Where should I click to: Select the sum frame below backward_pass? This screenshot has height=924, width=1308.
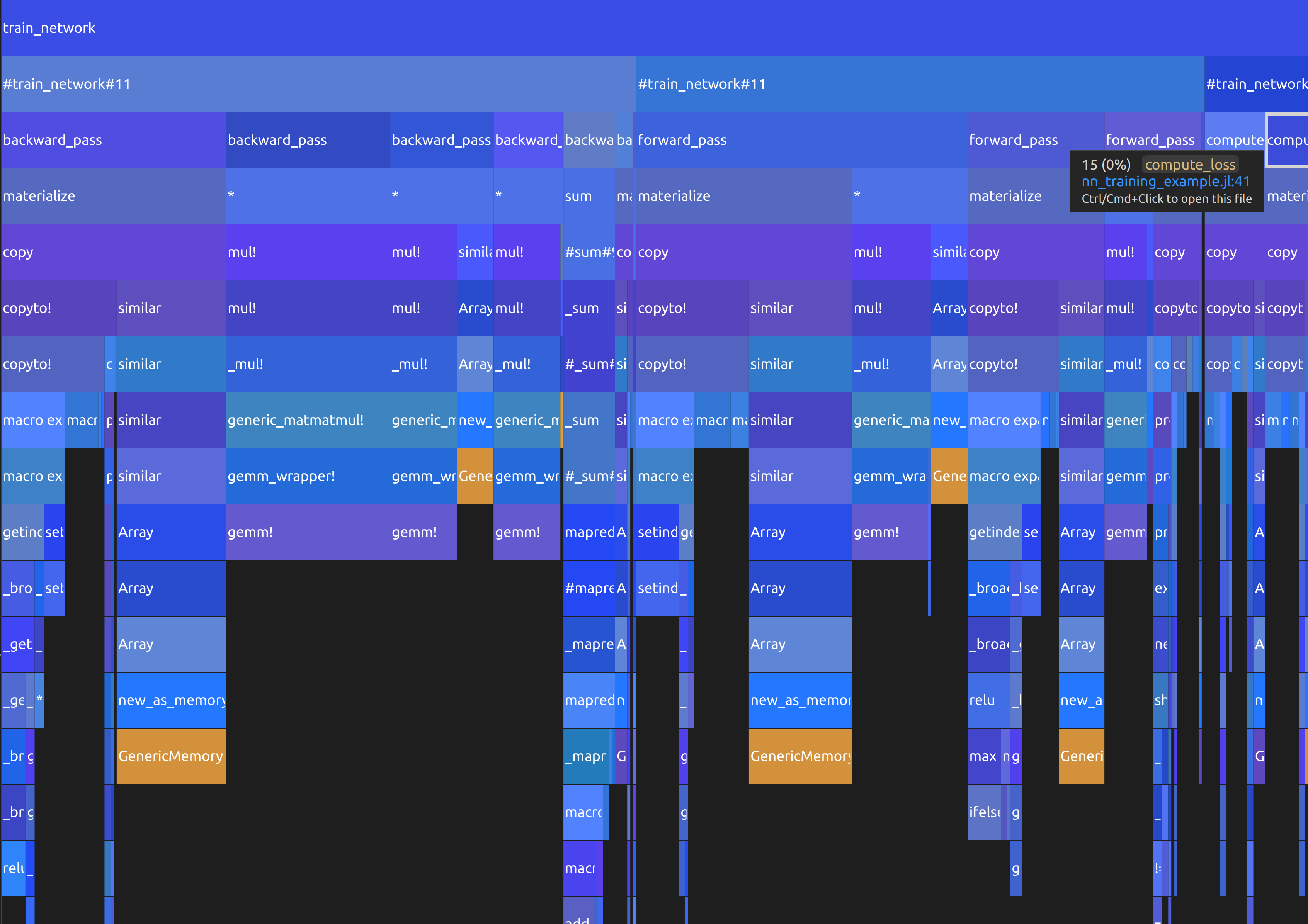589,196
